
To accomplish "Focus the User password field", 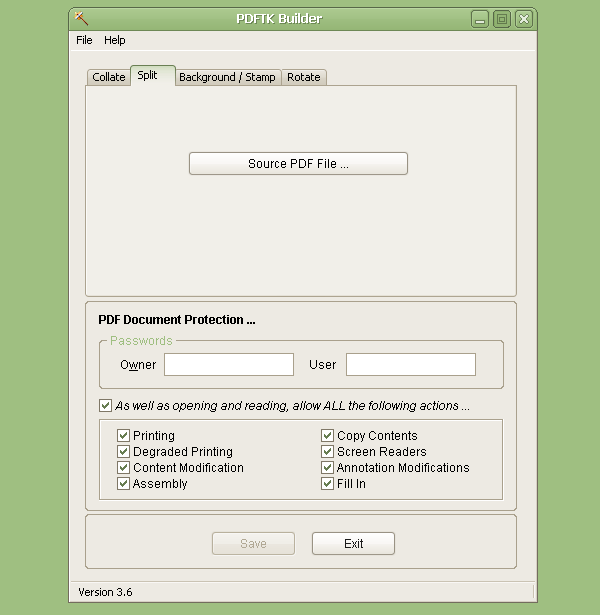I will 411,364.
